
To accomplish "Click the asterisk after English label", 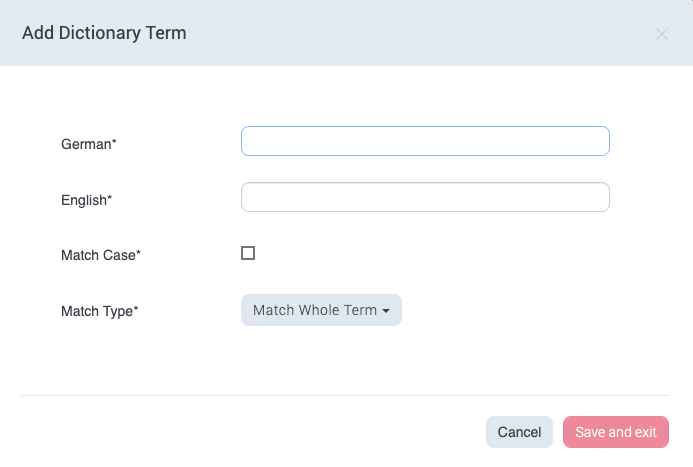I will click(109, 200).
